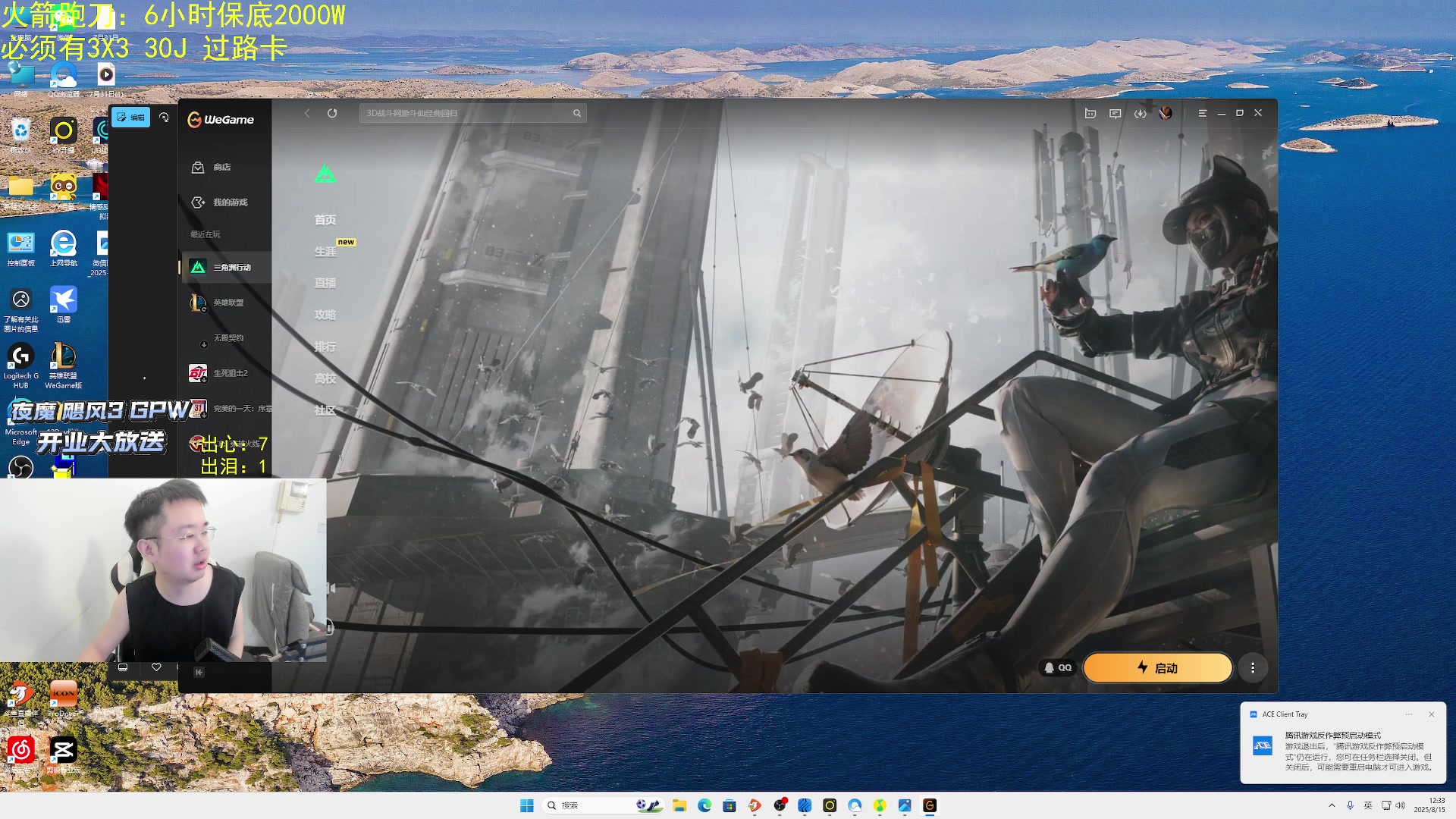Click the microphone tray icon

coord(1350,805)
